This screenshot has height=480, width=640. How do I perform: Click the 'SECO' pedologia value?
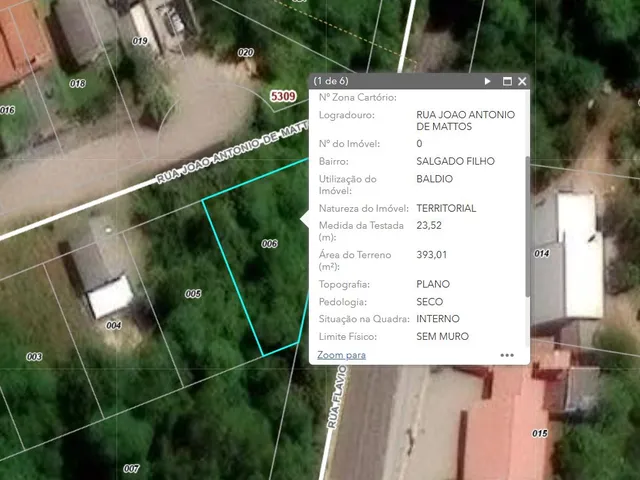point(429,302)
